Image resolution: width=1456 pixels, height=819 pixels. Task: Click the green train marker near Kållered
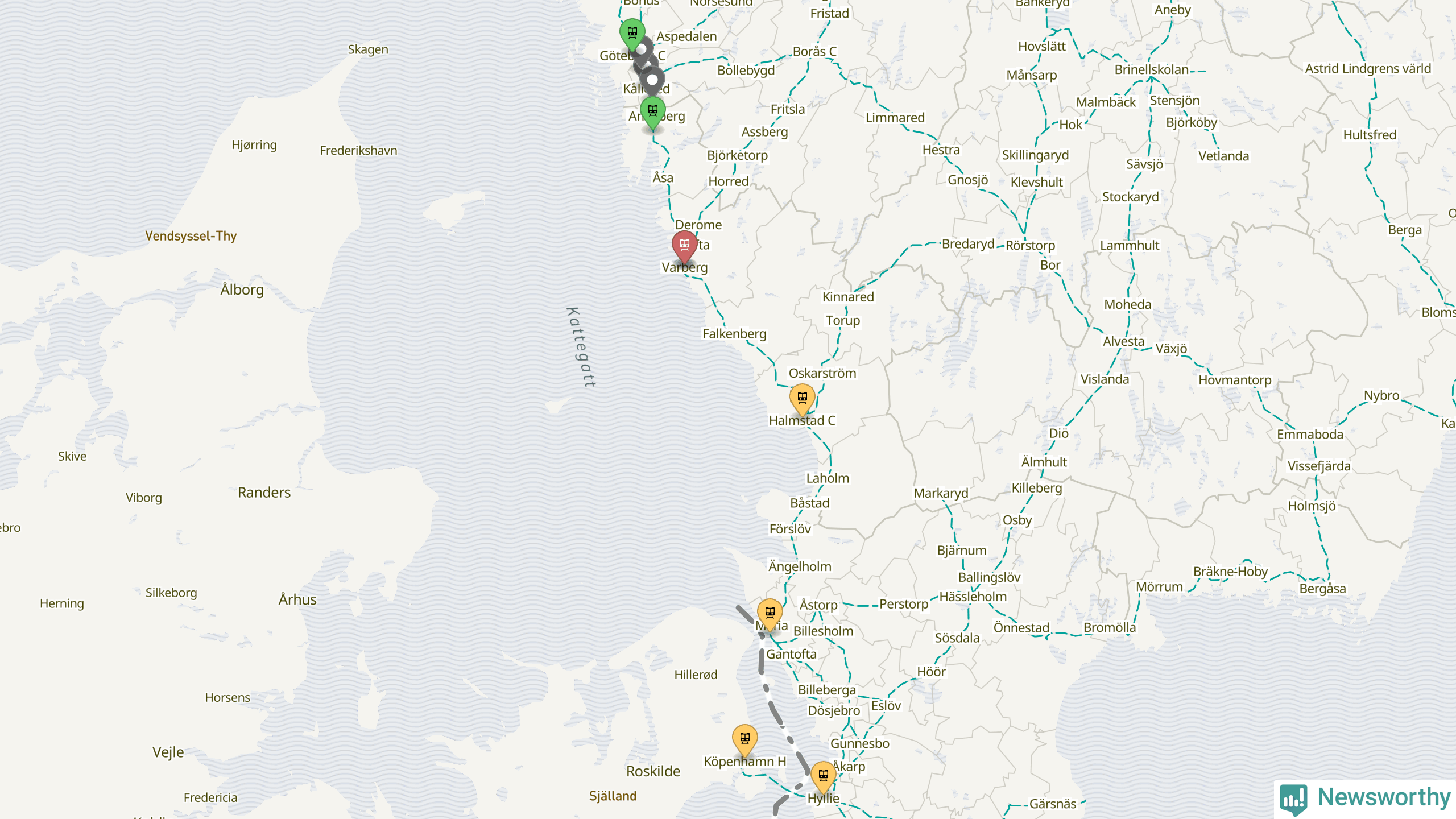pos(652,113)
